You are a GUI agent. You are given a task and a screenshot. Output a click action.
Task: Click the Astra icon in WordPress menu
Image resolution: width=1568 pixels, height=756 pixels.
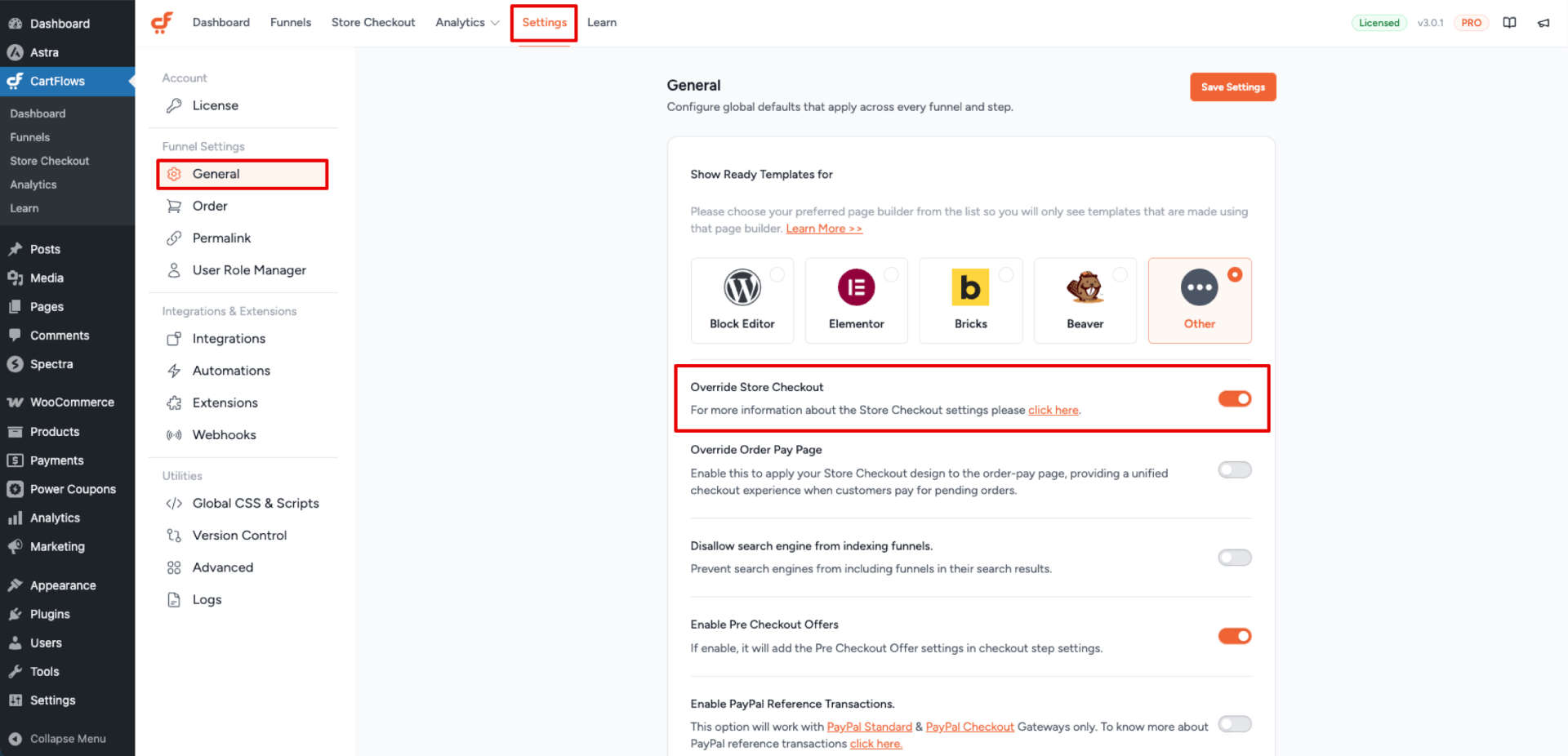(x=15, y=52)
